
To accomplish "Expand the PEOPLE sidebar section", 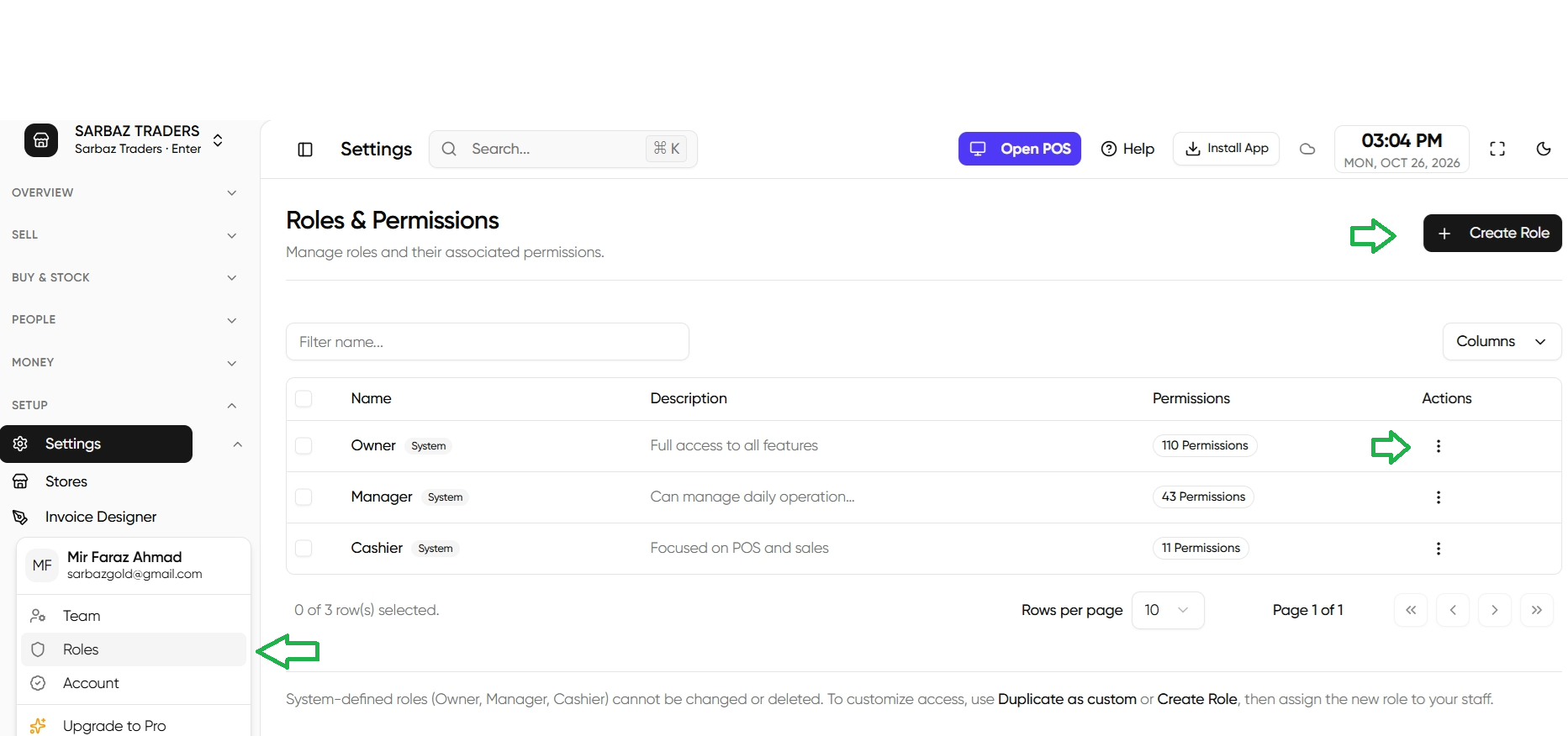I will [x=124, y=320].
